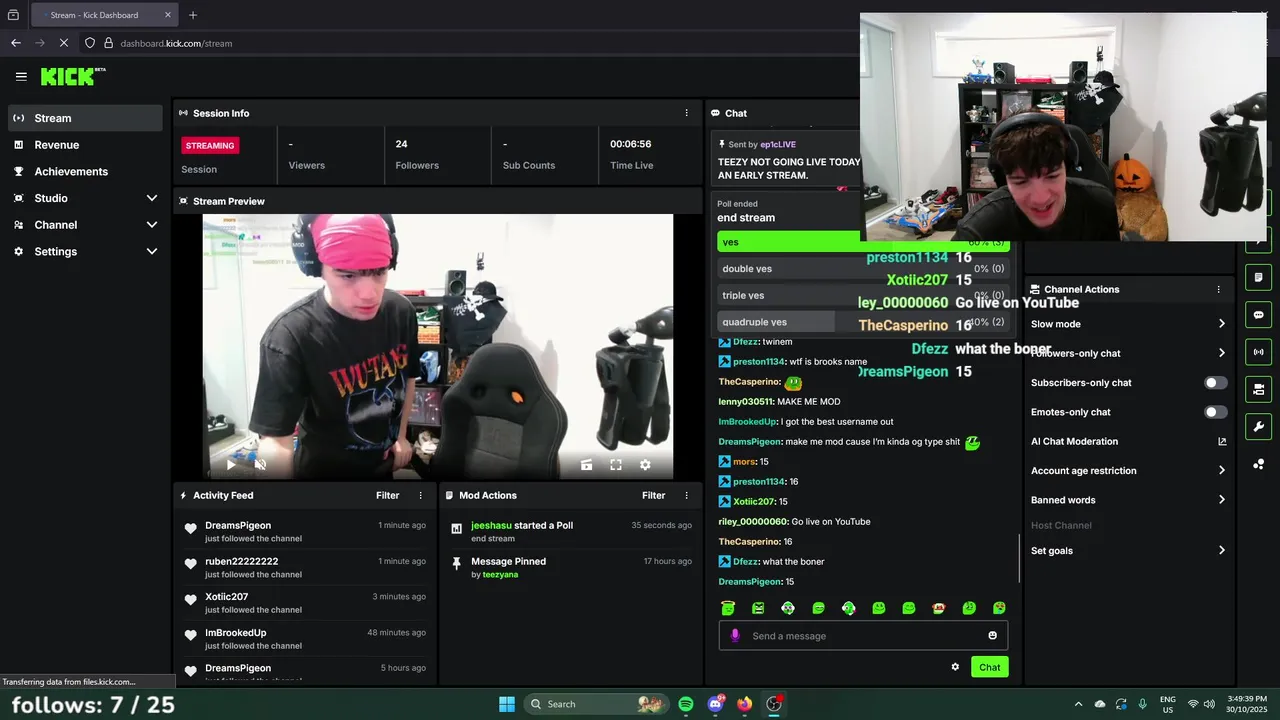Go to Stream in sidebar
This screenshot has width=1280, height=720.
pyautogui.click(x=84, y=118)
